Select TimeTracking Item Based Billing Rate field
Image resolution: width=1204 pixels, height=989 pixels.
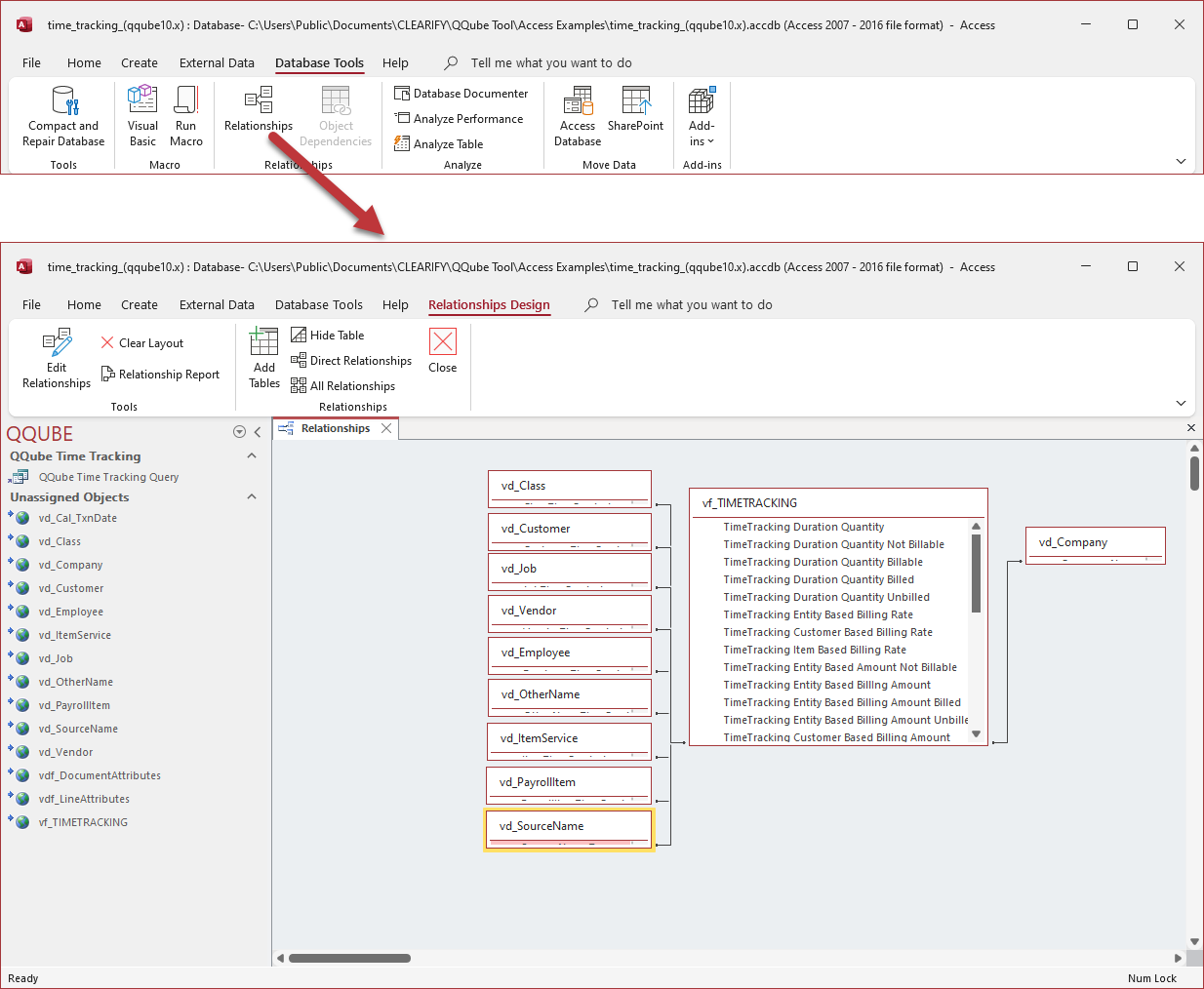815,650
